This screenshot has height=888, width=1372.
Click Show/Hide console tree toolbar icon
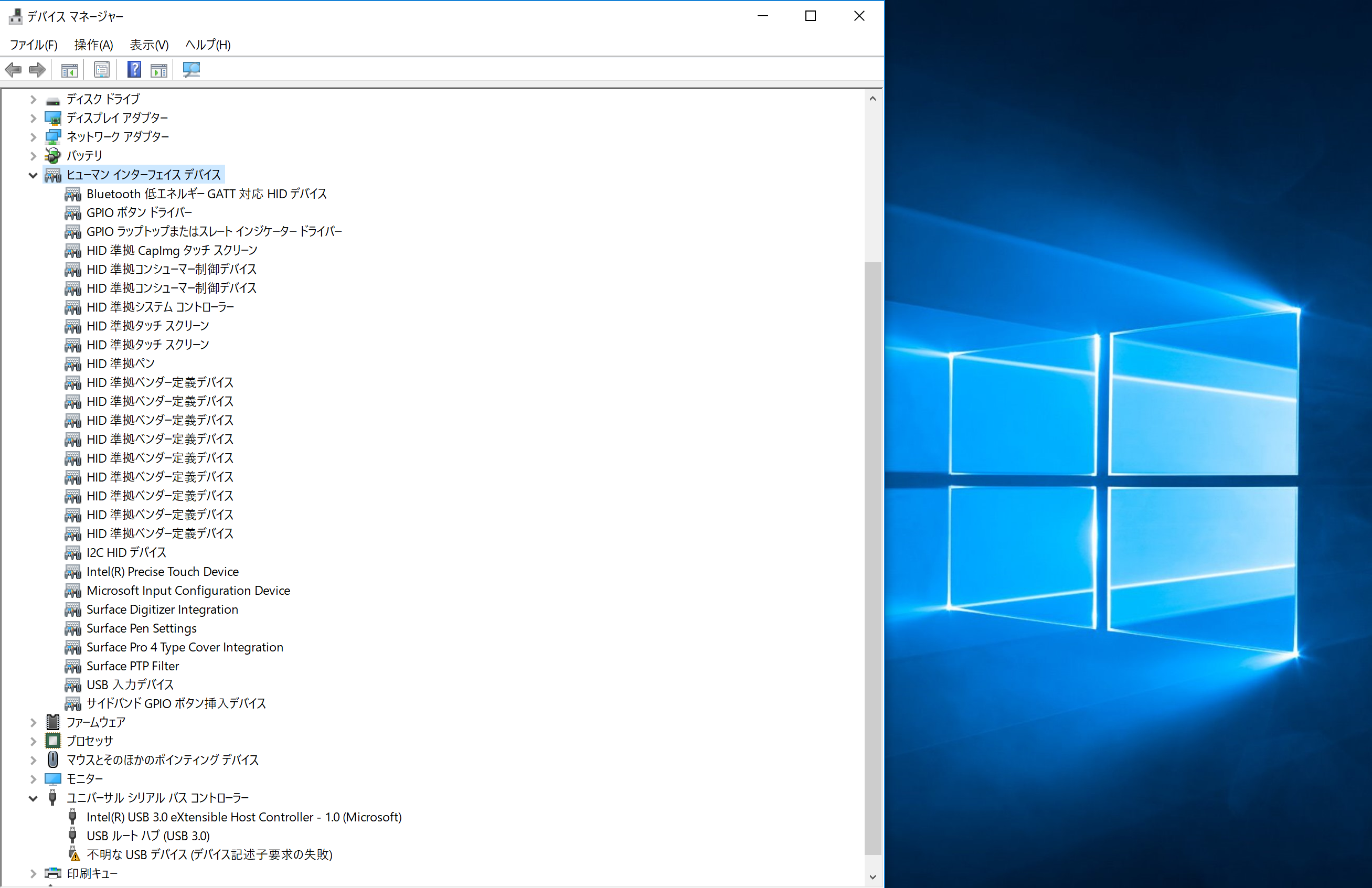tap(69, 70)
